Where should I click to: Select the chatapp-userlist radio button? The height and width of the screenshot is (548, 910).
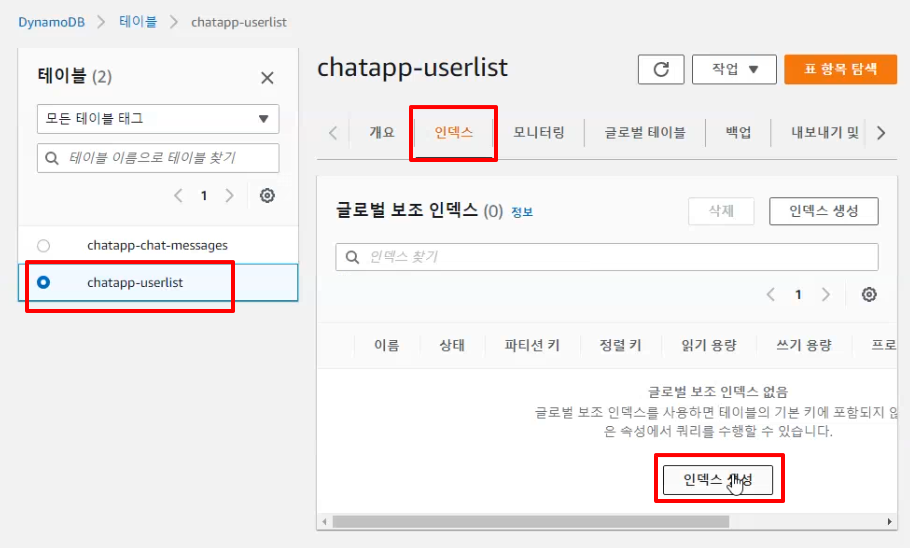click(44, 283)
